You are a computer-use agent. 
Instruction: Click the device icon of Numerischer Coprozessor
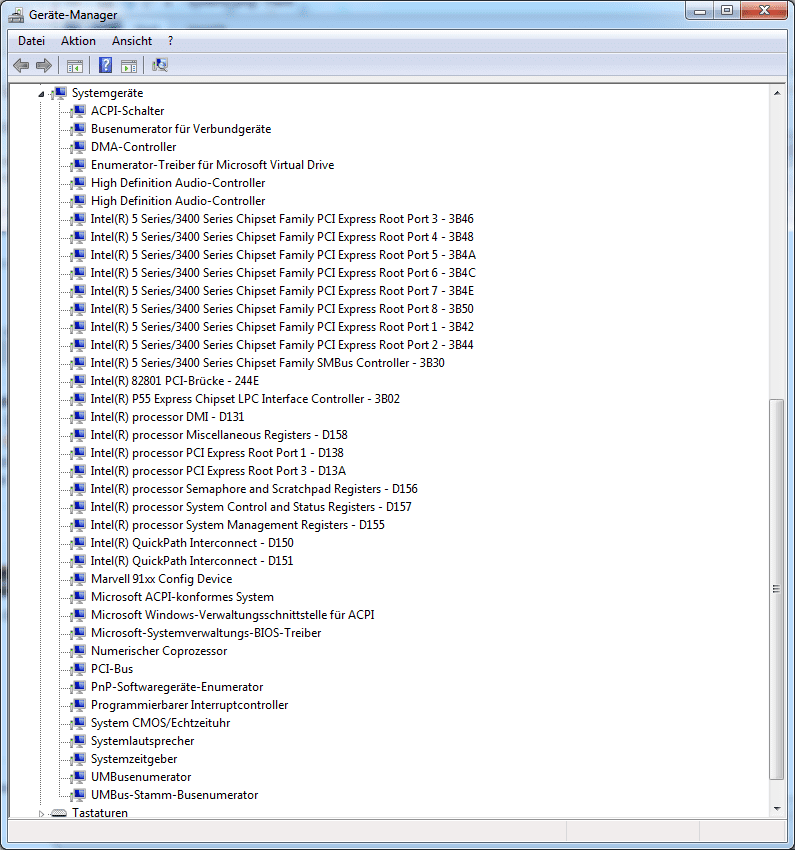(79, 651)
